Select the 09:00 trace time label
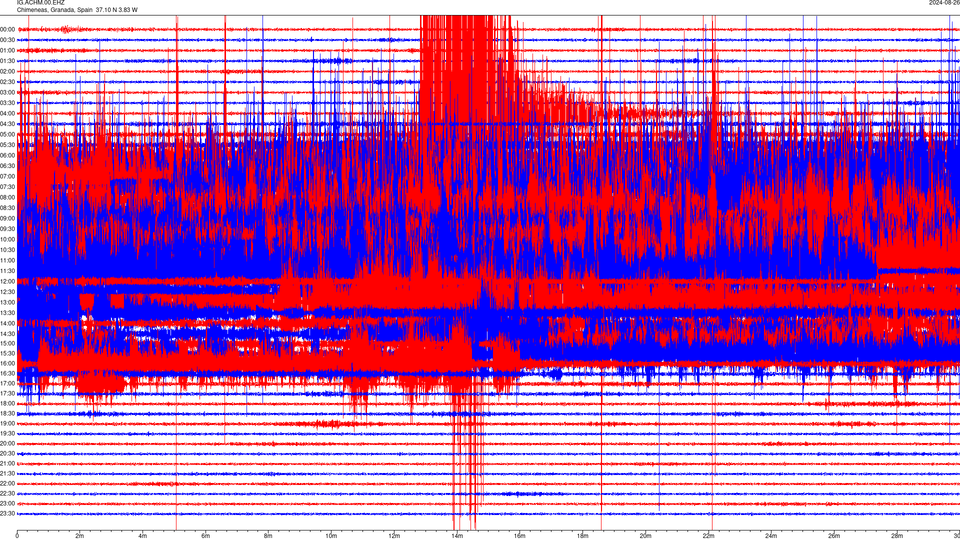 [7, 218]
